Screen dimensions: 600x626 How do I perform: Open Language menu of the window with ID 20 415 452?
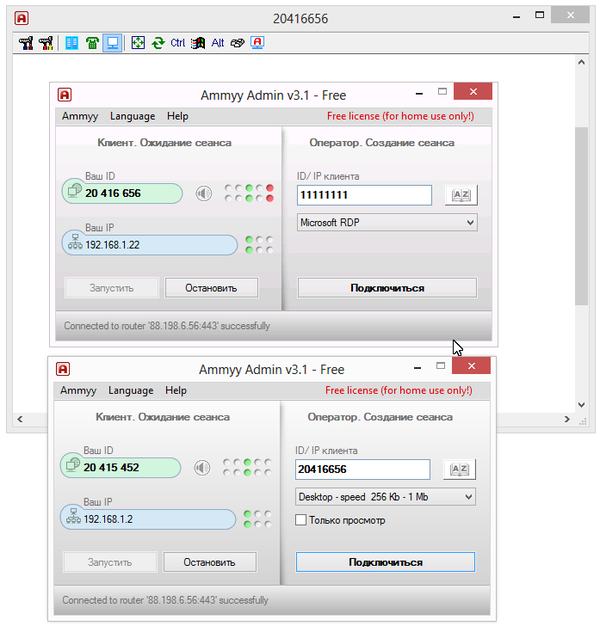(x=131, y=390)
